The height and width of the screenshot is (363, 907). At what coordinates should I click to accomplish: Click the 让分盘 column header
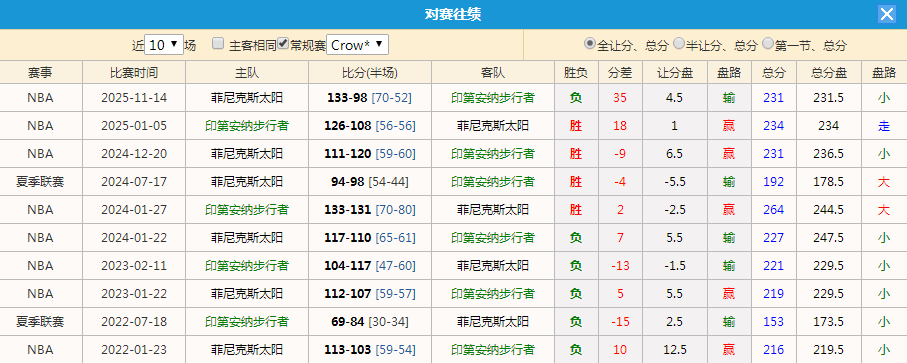point(675,73)
